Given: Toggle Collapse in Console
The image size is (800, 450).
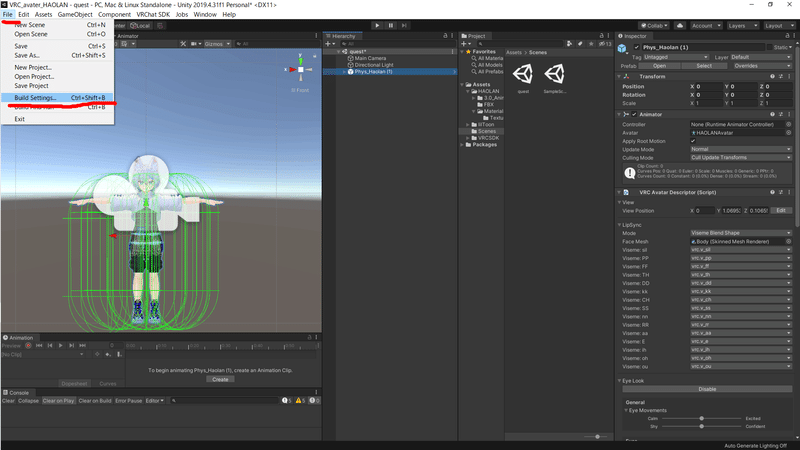Looking at the screenshot, I should tap(29, 401).
